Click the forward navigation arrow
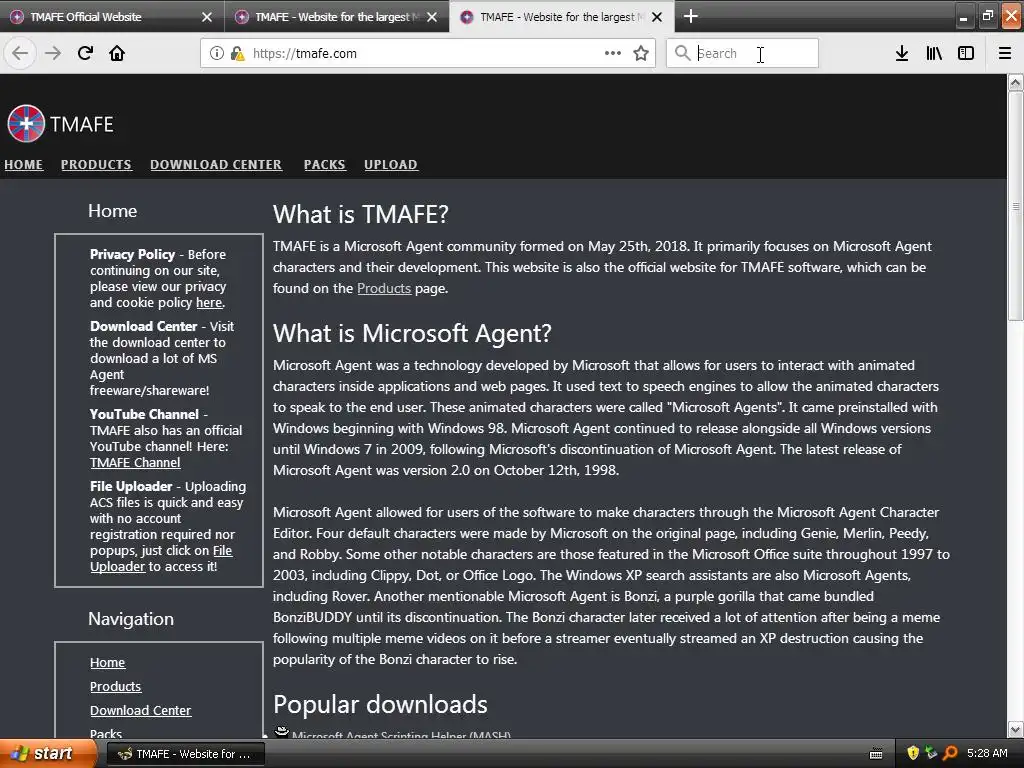 point(53,53)
